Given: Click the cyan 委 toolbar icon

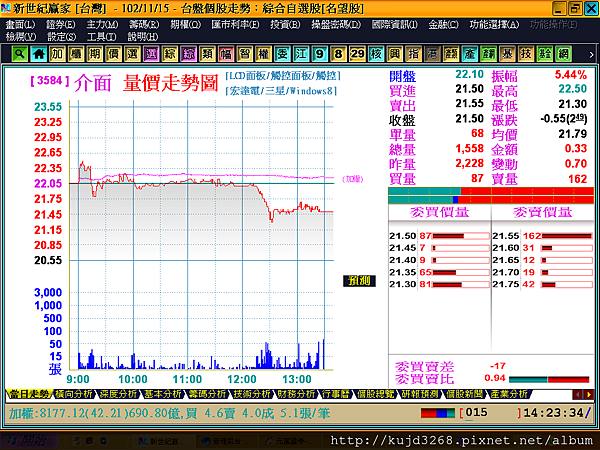Looking at the screenshot, I should click(282, 54).
